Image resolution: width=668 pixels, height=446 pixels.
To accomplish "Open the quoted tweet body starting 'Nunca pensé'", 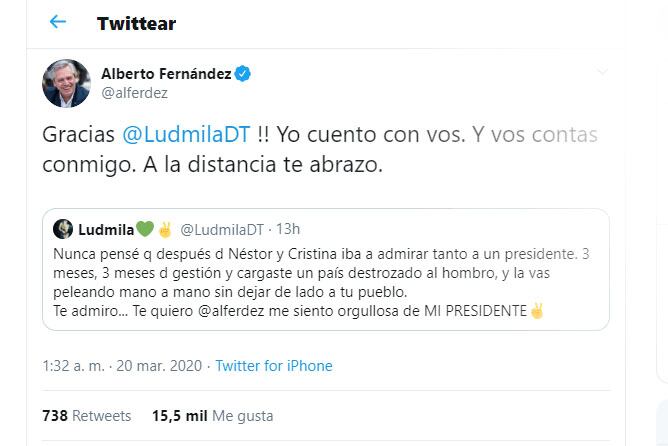I will point(320,273).
